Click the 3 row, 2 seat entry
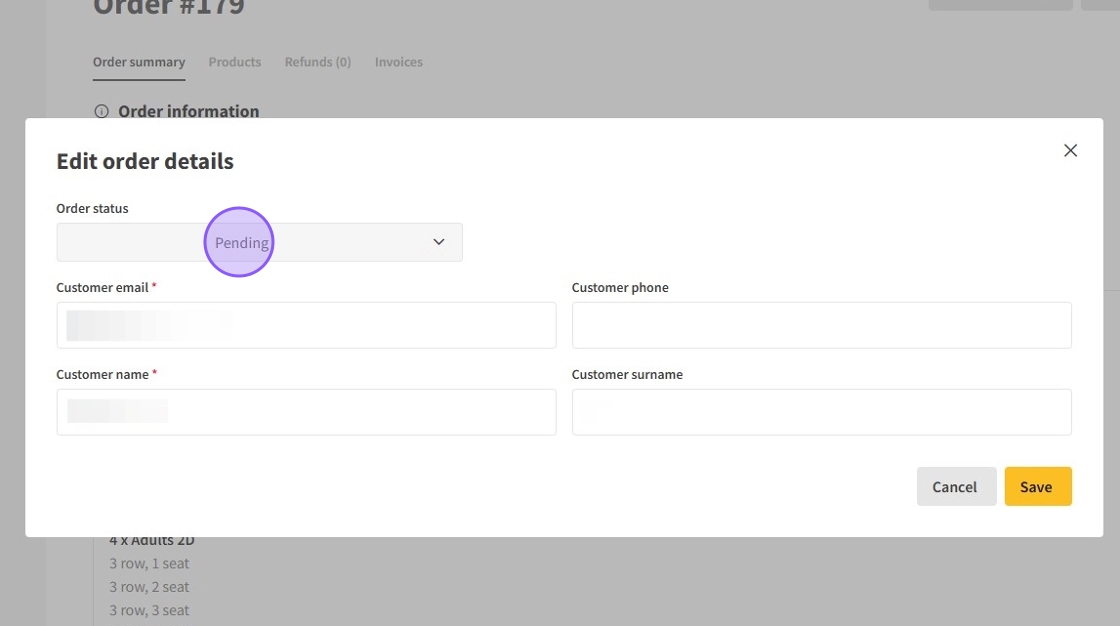This screenshot has width=1120, height=626. tap(149, 587)
